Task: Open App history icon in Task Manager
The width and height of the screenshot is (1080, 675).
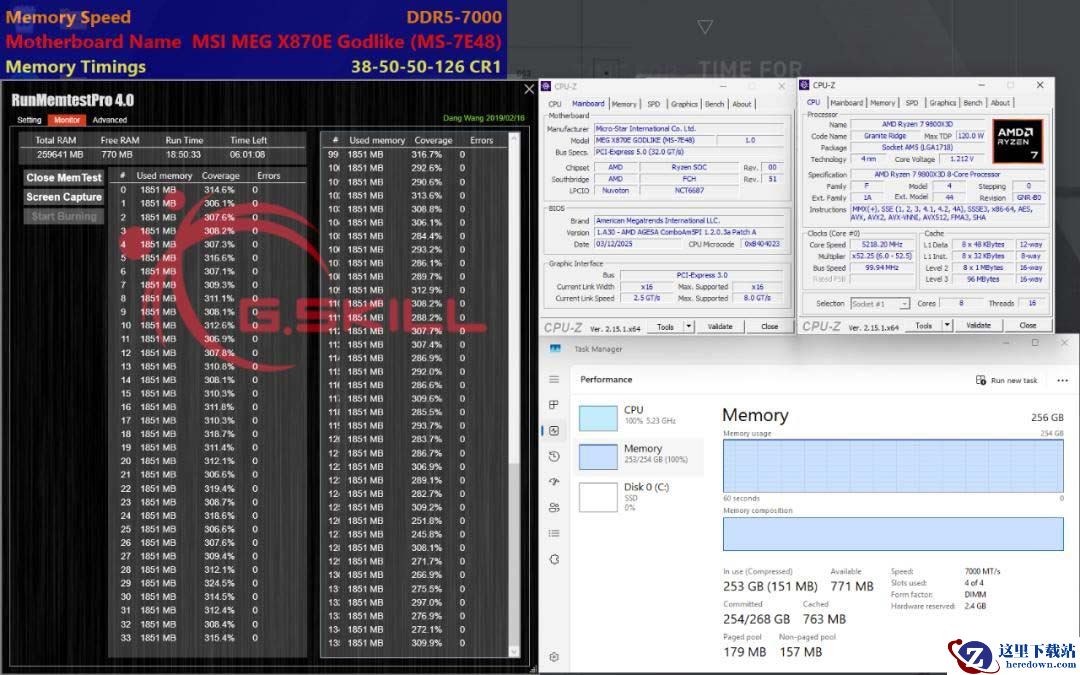Action: point(554,456)
